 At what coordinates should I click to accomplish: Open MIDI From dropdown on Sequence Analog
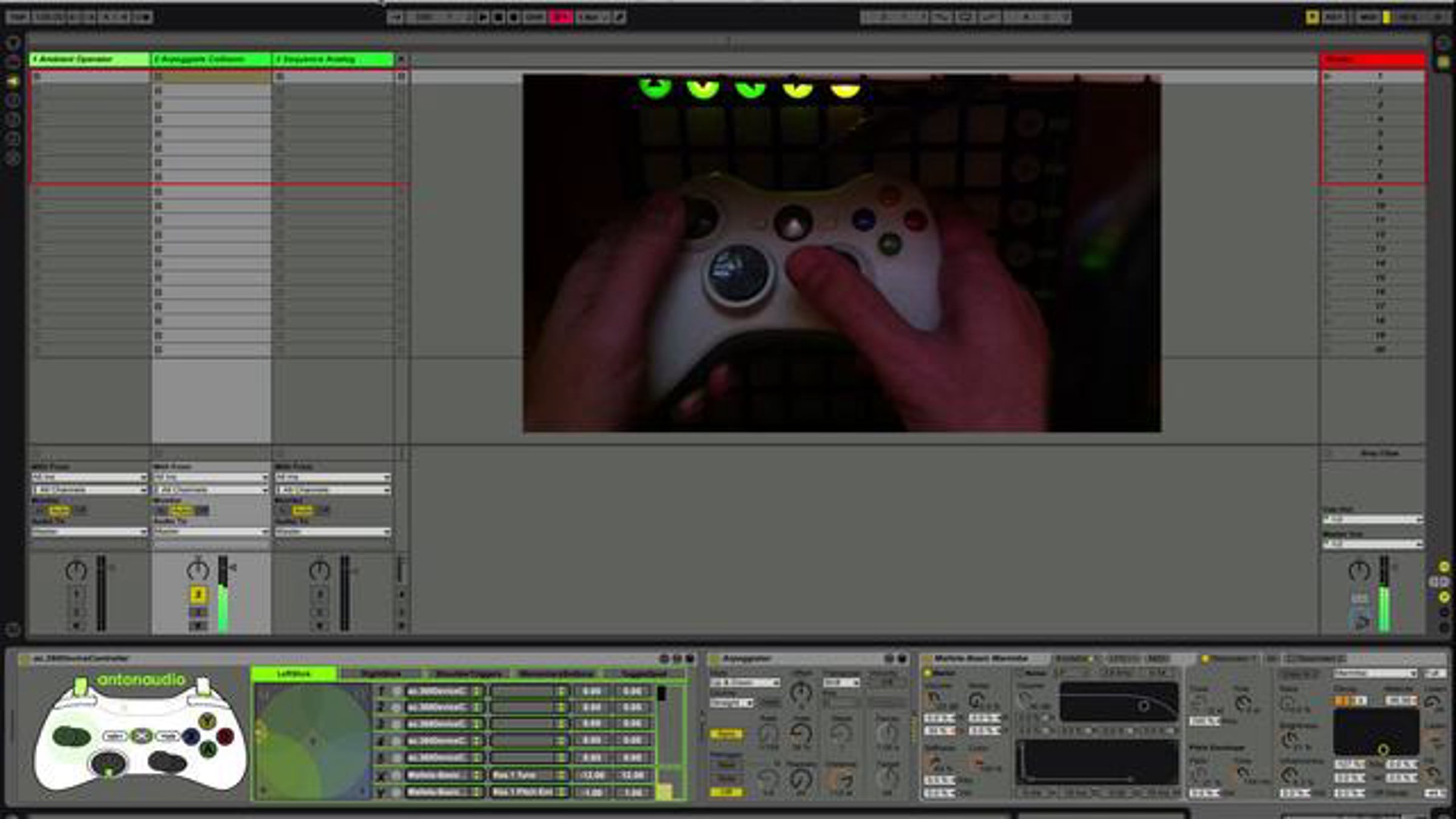(x=332, y=477)
